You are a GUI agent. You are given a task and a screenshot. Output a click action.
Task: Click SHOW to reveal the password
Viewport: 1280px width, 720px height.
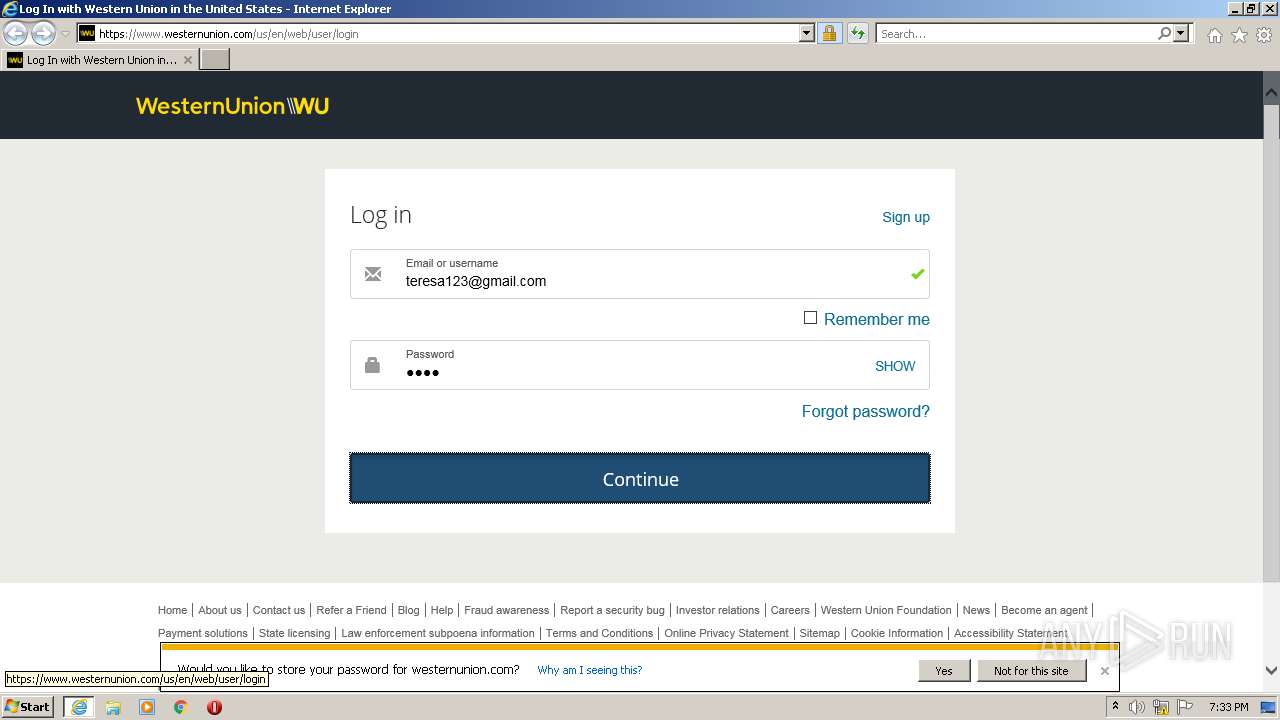(895, 366)
